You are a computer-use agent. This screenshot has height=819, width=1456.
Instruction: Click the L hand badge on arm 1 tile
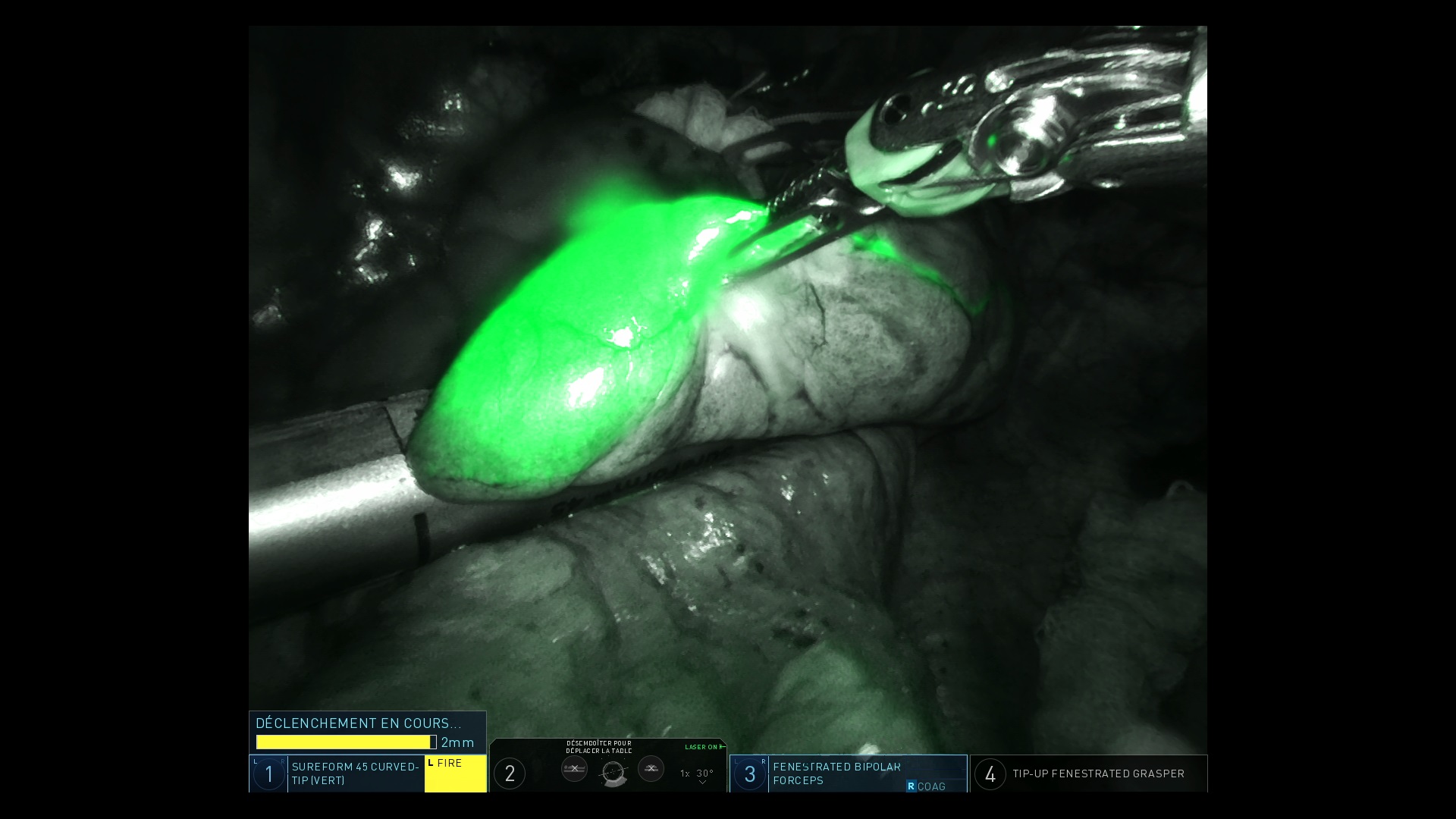(256, 760)
